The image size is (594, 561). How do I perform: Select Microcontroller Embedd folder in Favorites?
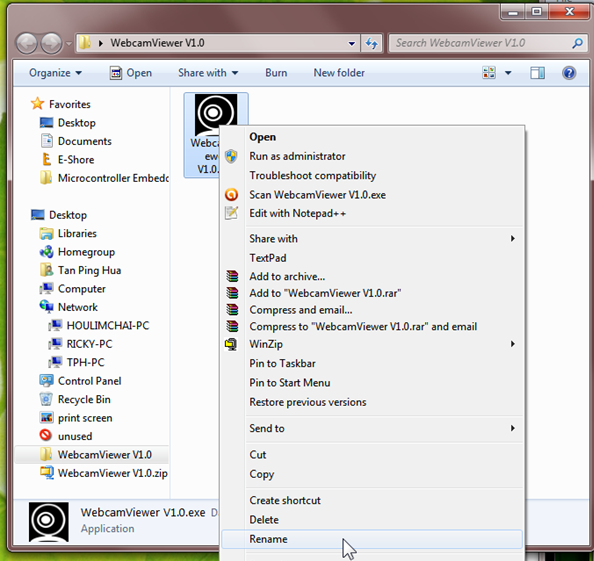coord(113,178)
